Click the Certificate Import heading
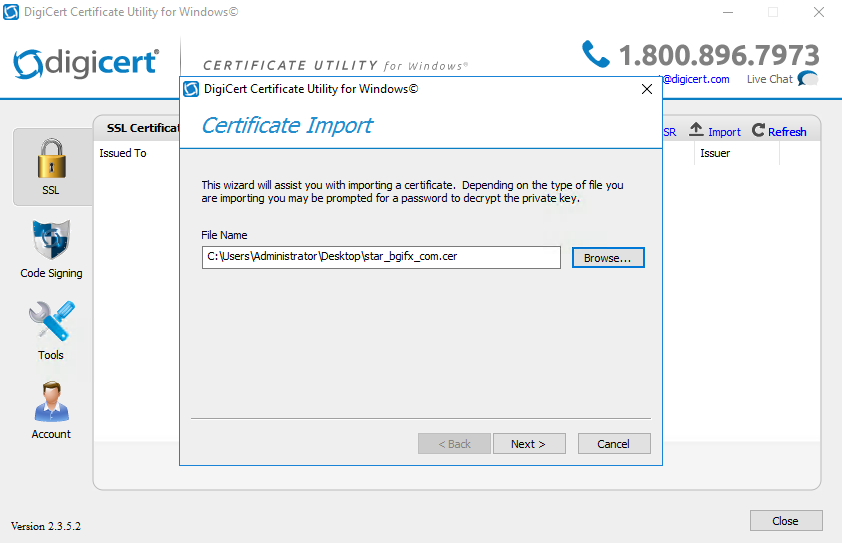 point(287,126)
